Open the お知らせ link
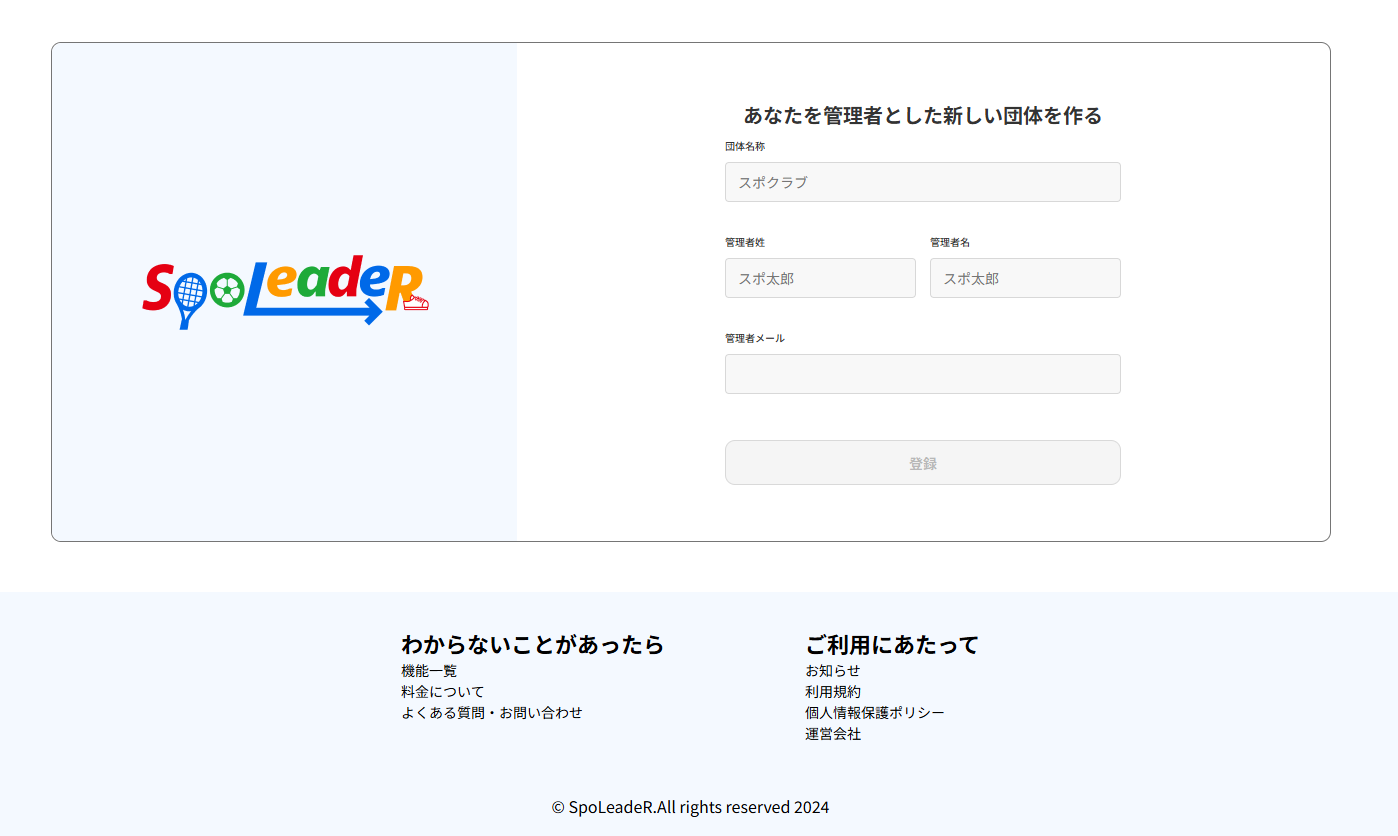The height and width of the screenshot is (836, 1398). pyautogui.click(x=833, y=671)
